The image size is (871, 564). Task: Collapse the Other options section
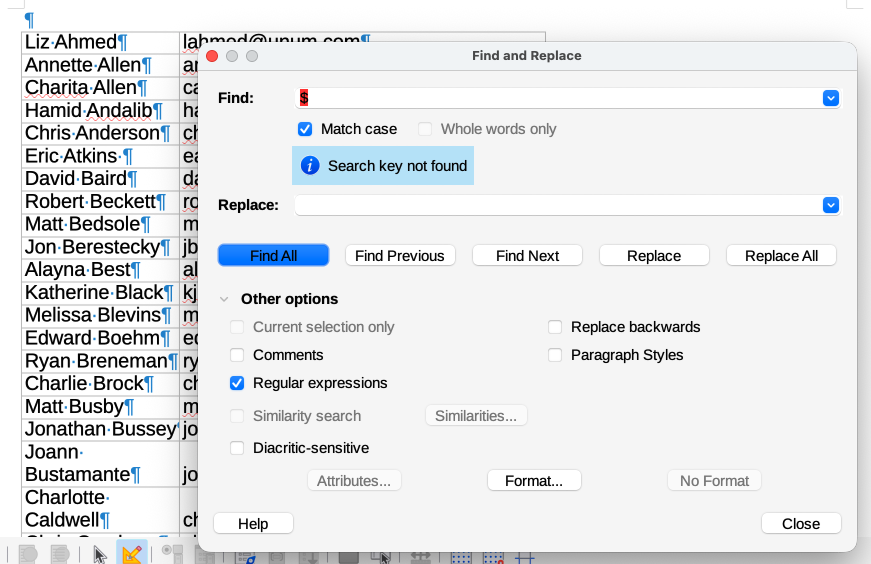[224, 299]
